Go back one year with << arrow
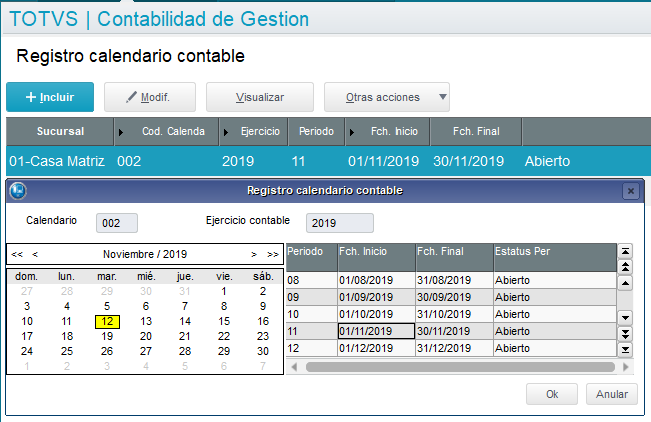Image resolution: width=651 pixels, height=422 pixels. [x=17, y=254]
